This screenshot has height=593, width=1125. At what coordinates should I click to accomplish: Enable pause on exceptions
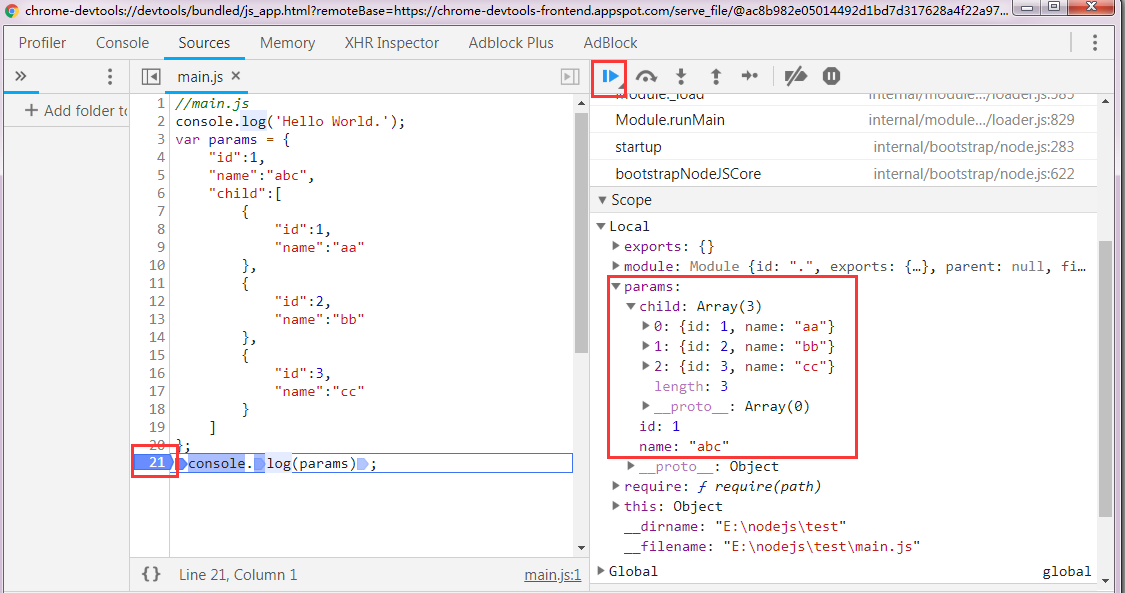tap(831, 76)
